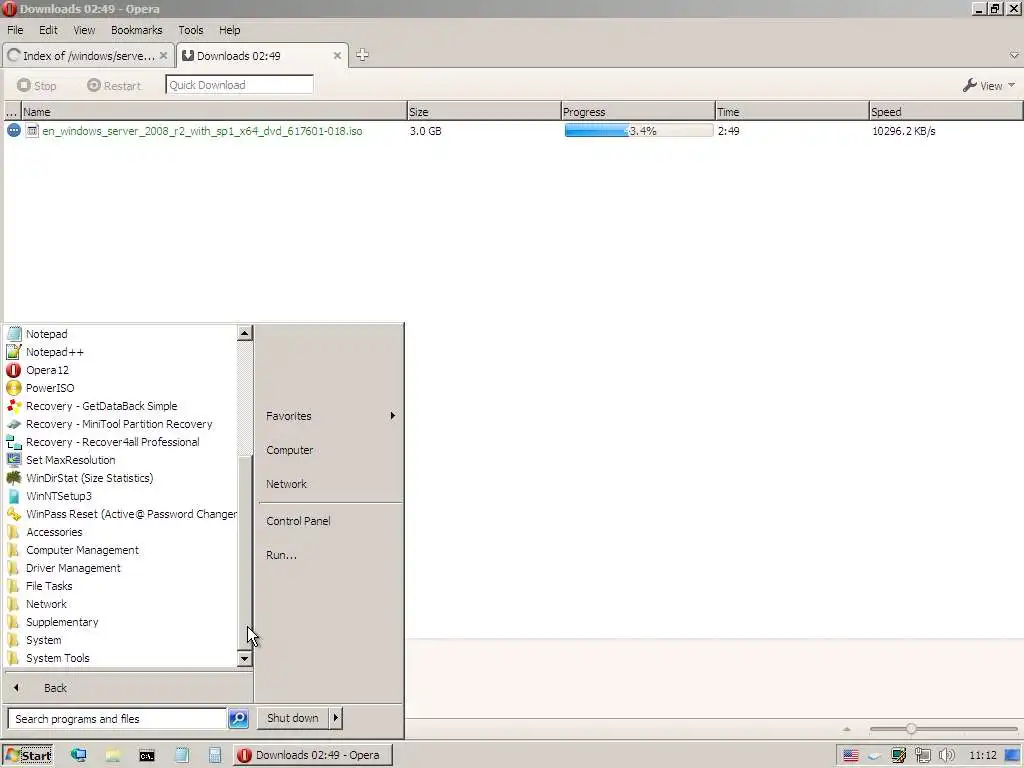This screenshot has width=1024, height=768.
Task: Open the Edit menu
Action: point(48,30)
